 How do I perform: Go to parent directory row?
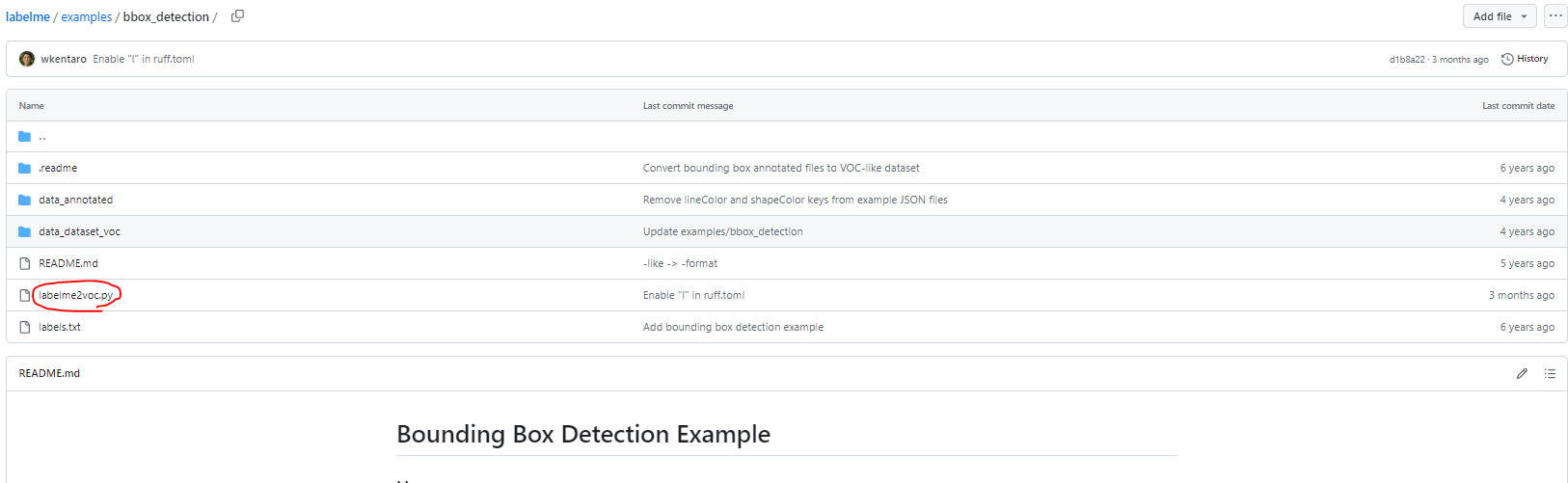click(x=42, y=136)
